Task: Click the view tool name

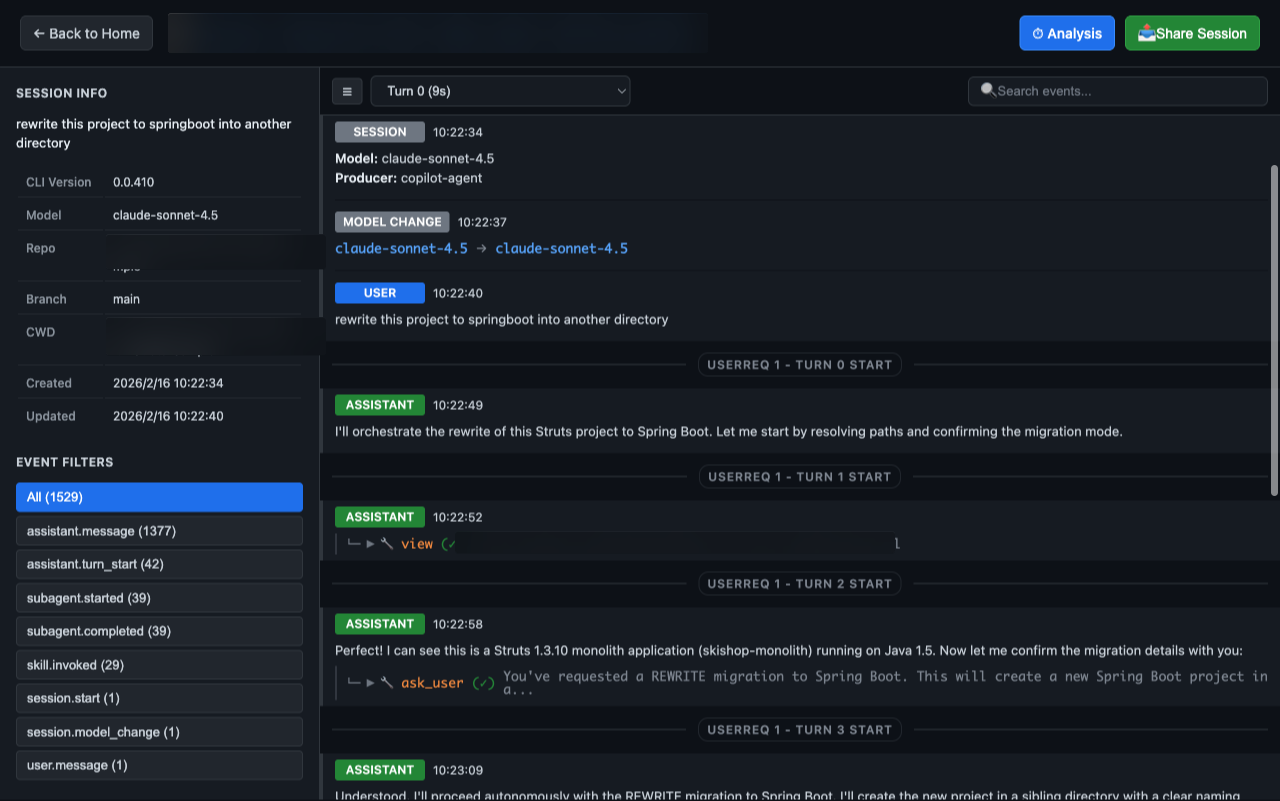Action: click(x=417, y=544)
